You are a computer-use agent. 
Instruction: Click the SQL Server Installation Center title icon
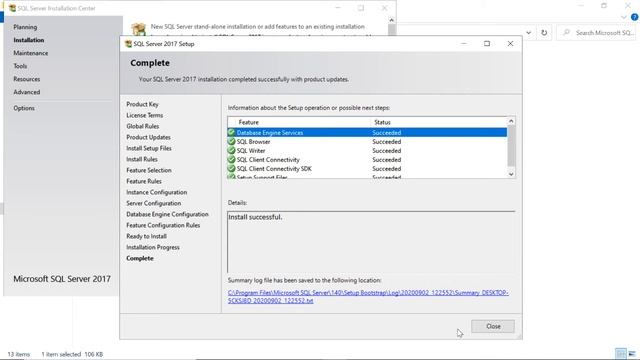(x=13, y=8)
